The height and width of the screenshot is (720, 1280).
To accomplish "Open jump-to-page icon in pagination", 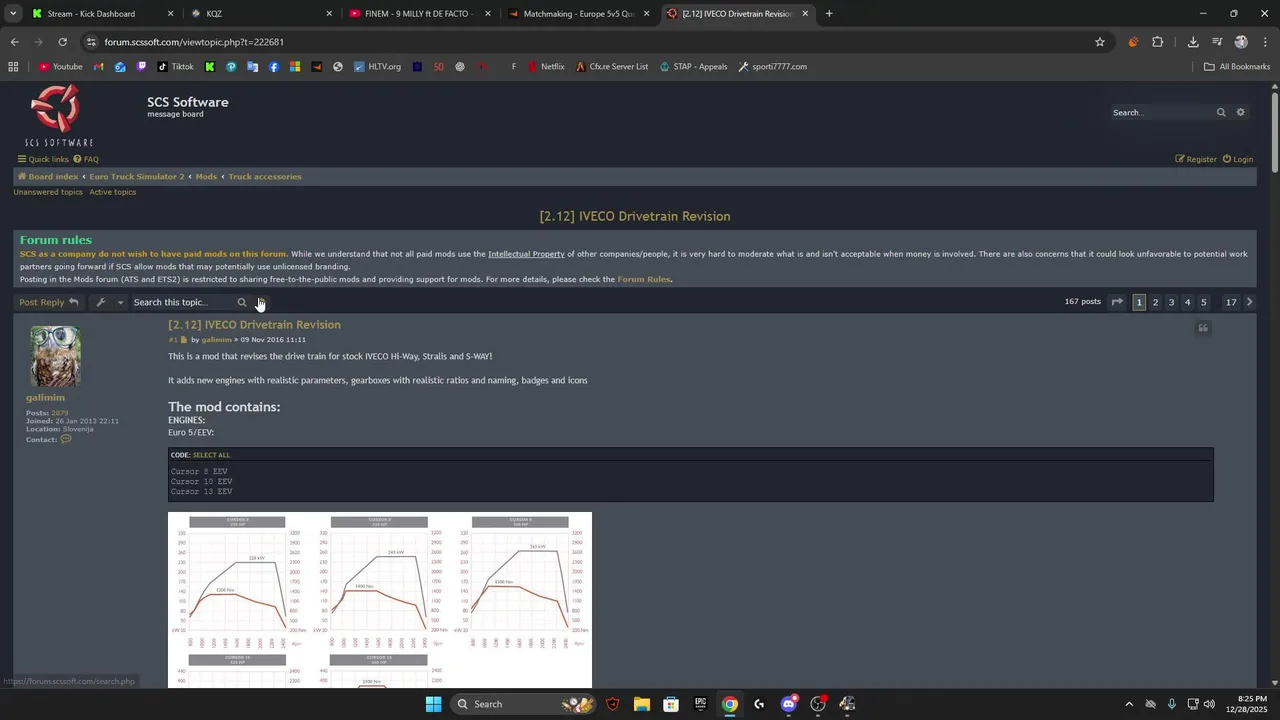I will click(x=1117, y=302).
